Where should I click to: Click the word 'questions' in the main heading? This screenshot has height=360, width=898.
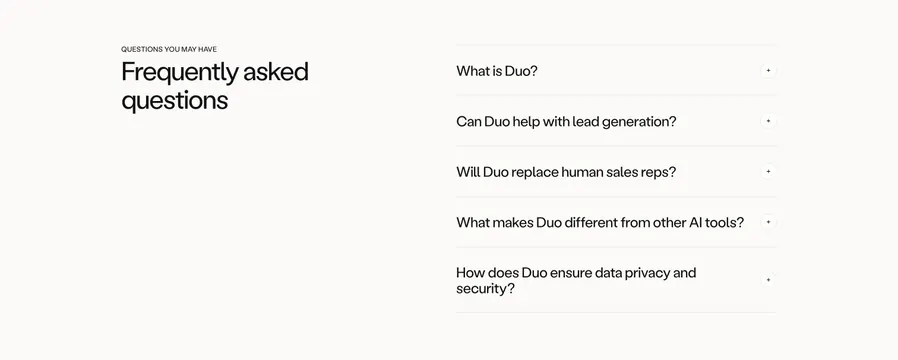175,101
